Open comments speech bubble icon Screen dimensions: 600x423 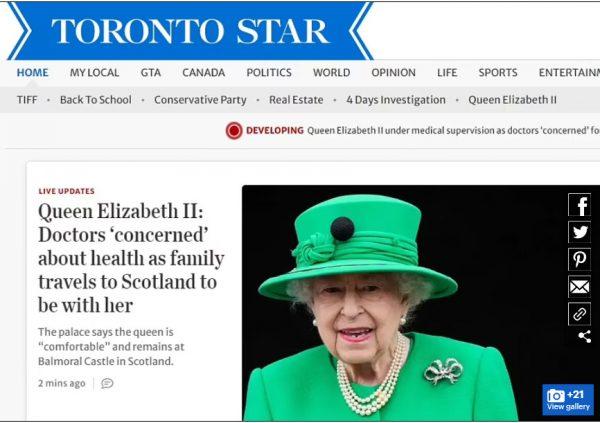click(x=107, y=383)
